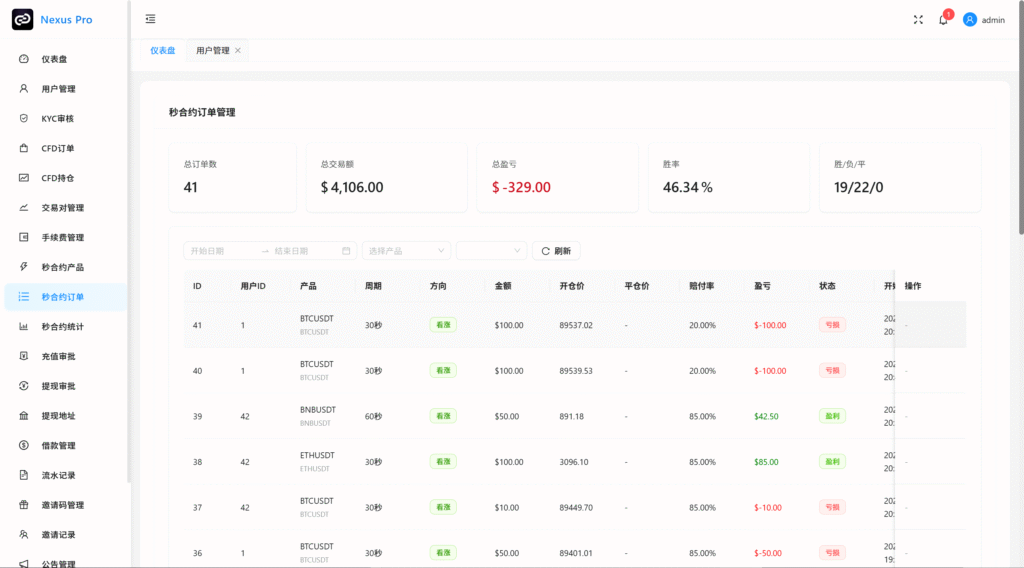The image size is (1024, 568).
Task: Click the admin user avatar icon
Action: click(x=969, y=19)
